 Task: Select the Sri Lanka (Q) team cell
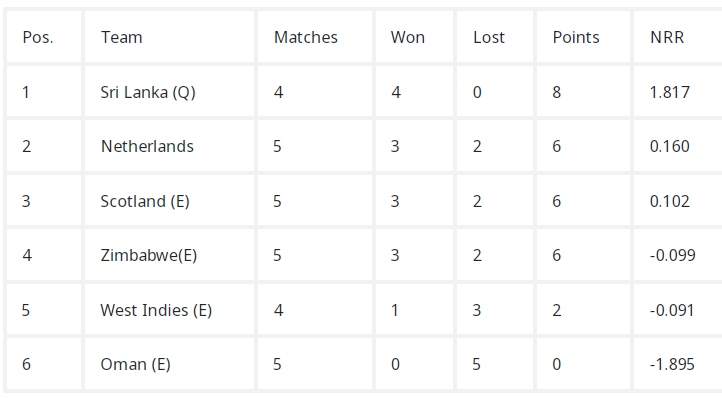click(169, 92)
